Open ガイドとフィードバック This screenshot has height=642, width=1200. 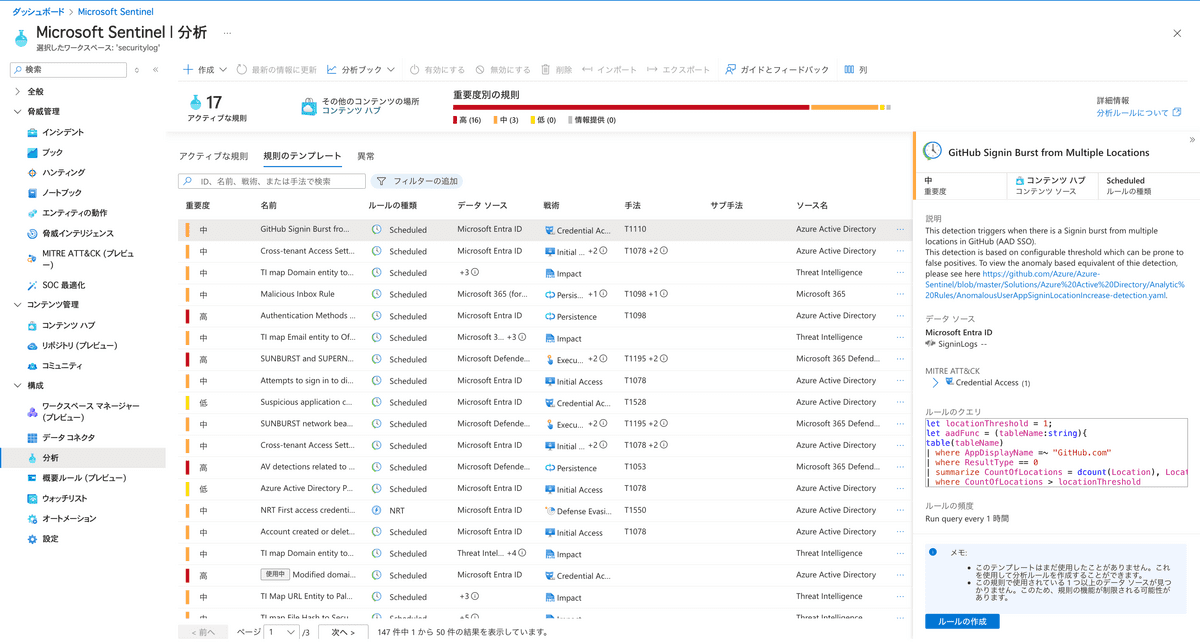tap(777, 70)
